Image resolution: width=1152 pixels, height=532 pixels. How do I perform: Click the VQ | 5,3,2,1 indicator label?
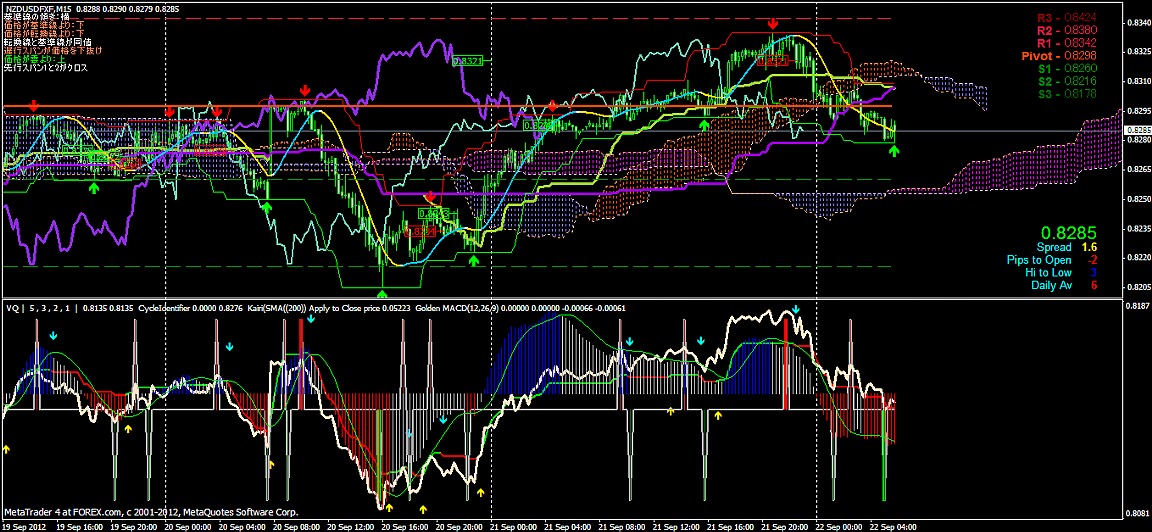41,309
